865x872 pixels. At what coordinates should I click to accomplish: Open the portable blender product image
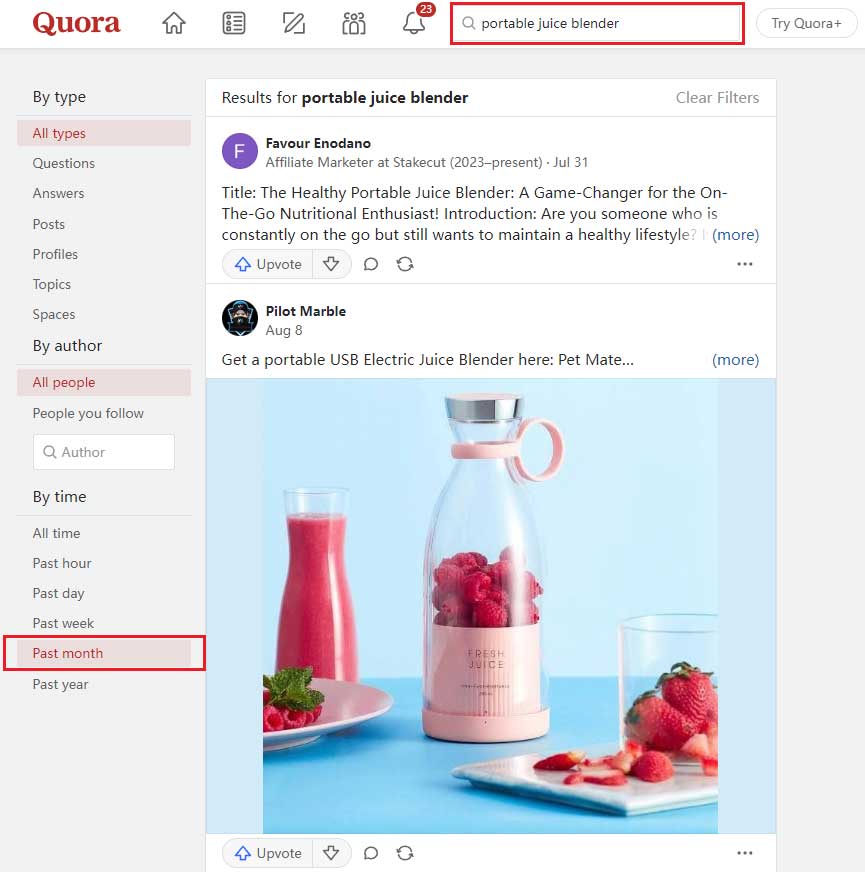coord(491,606)
